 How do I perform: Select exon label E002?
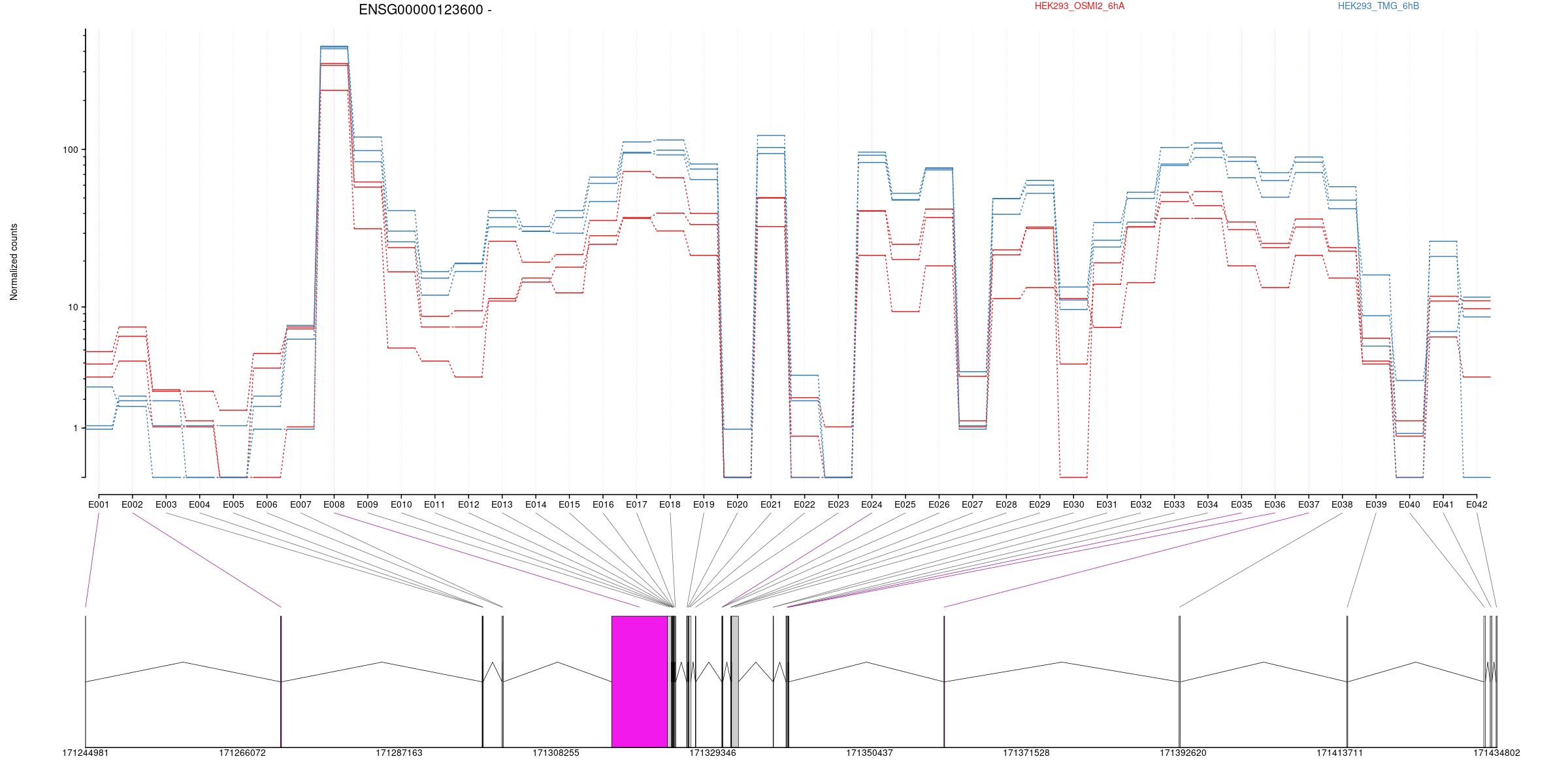132,504
